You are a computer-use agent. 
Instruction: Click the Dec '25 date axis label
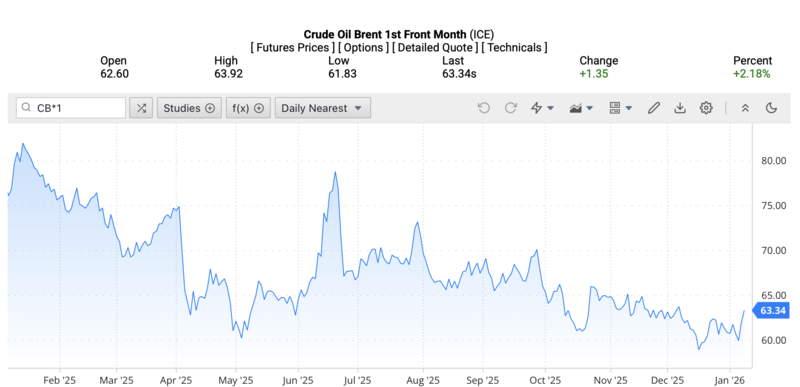pyautogui.click(x=667, y=380)
